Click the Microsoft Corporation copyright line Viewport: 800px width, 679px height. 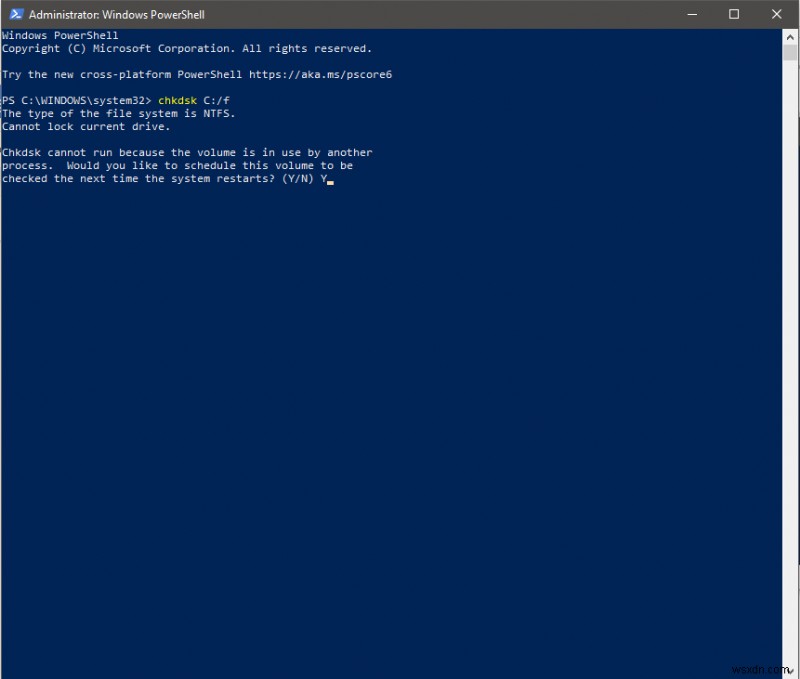(186, 49)
